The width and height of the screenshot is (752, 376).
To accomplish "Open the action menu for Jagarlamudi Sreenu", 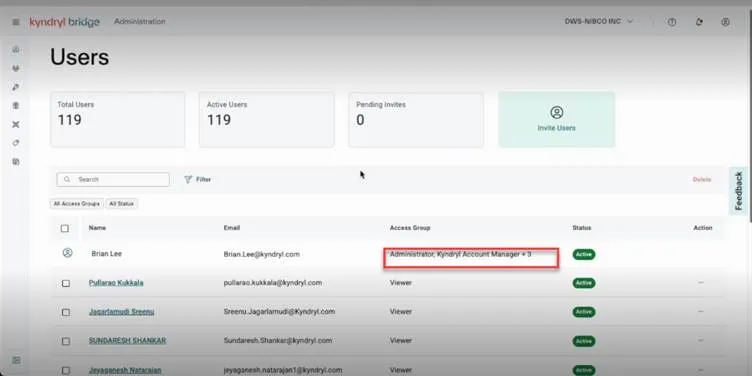I will [x=701, y=312].
